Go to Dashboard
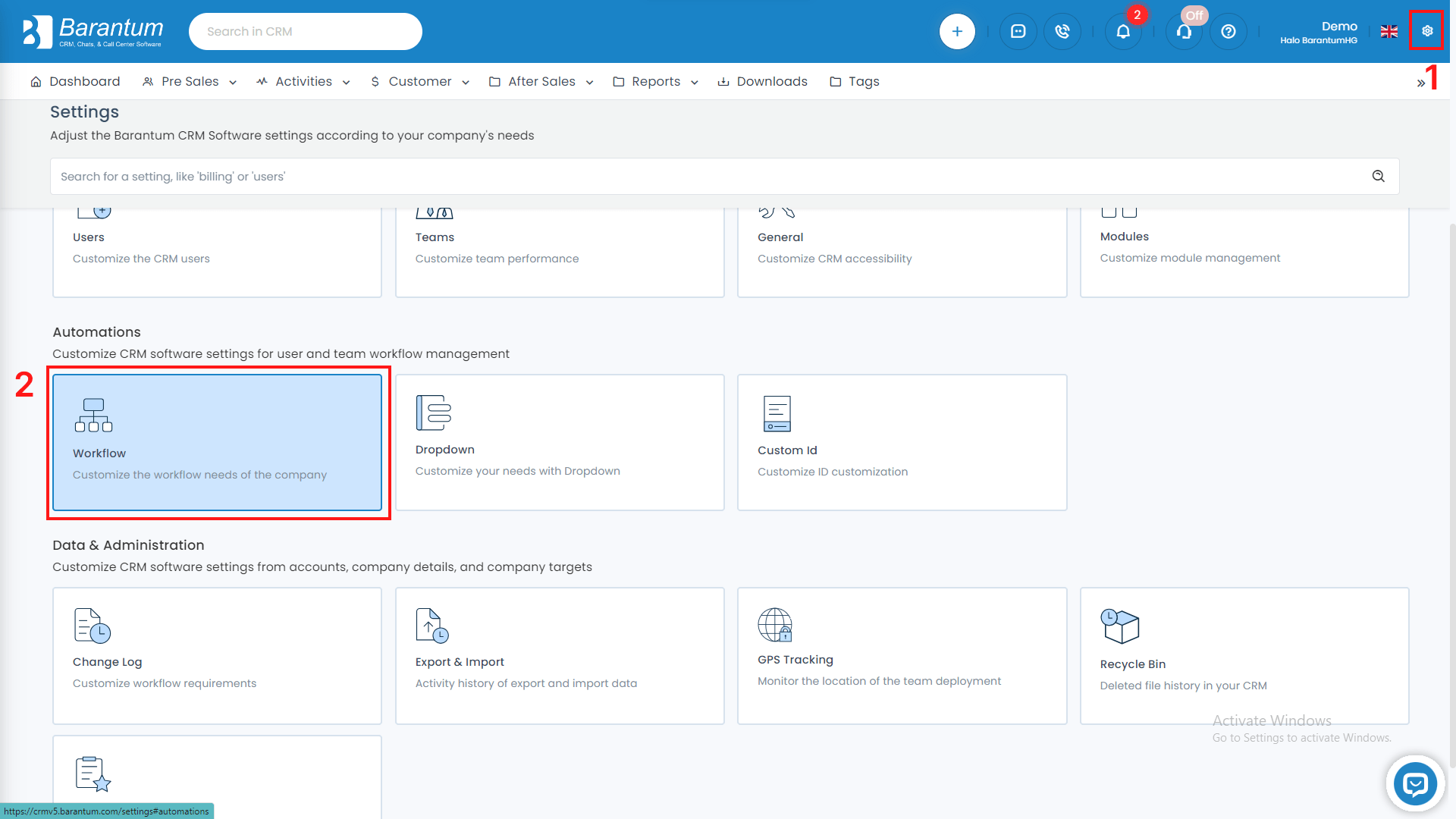This screenshot has width=1456, height=819. pos(75,81)
